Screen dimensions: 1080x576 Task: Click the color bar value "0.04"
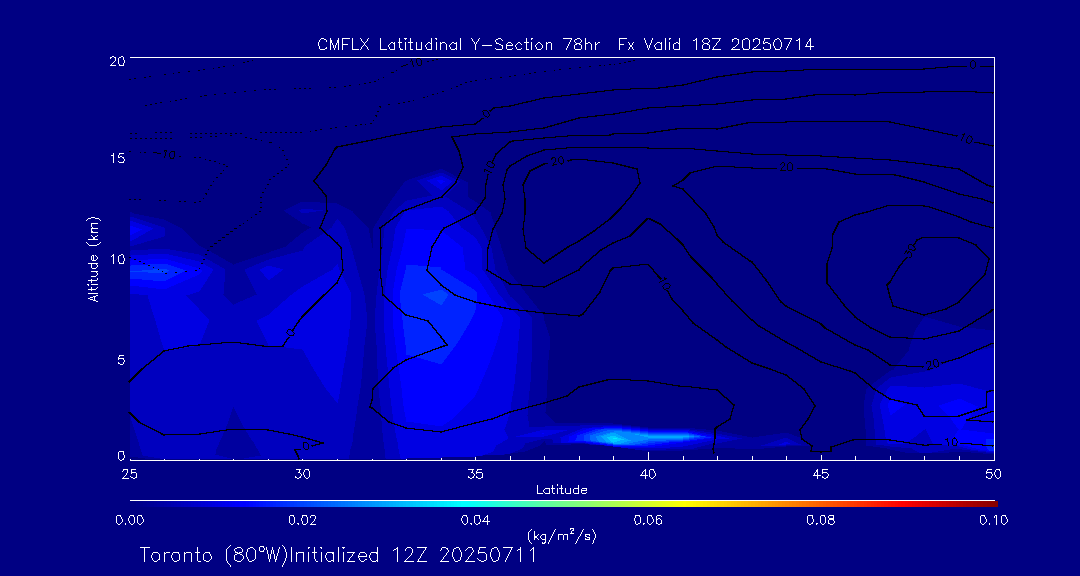click(475, 520)
